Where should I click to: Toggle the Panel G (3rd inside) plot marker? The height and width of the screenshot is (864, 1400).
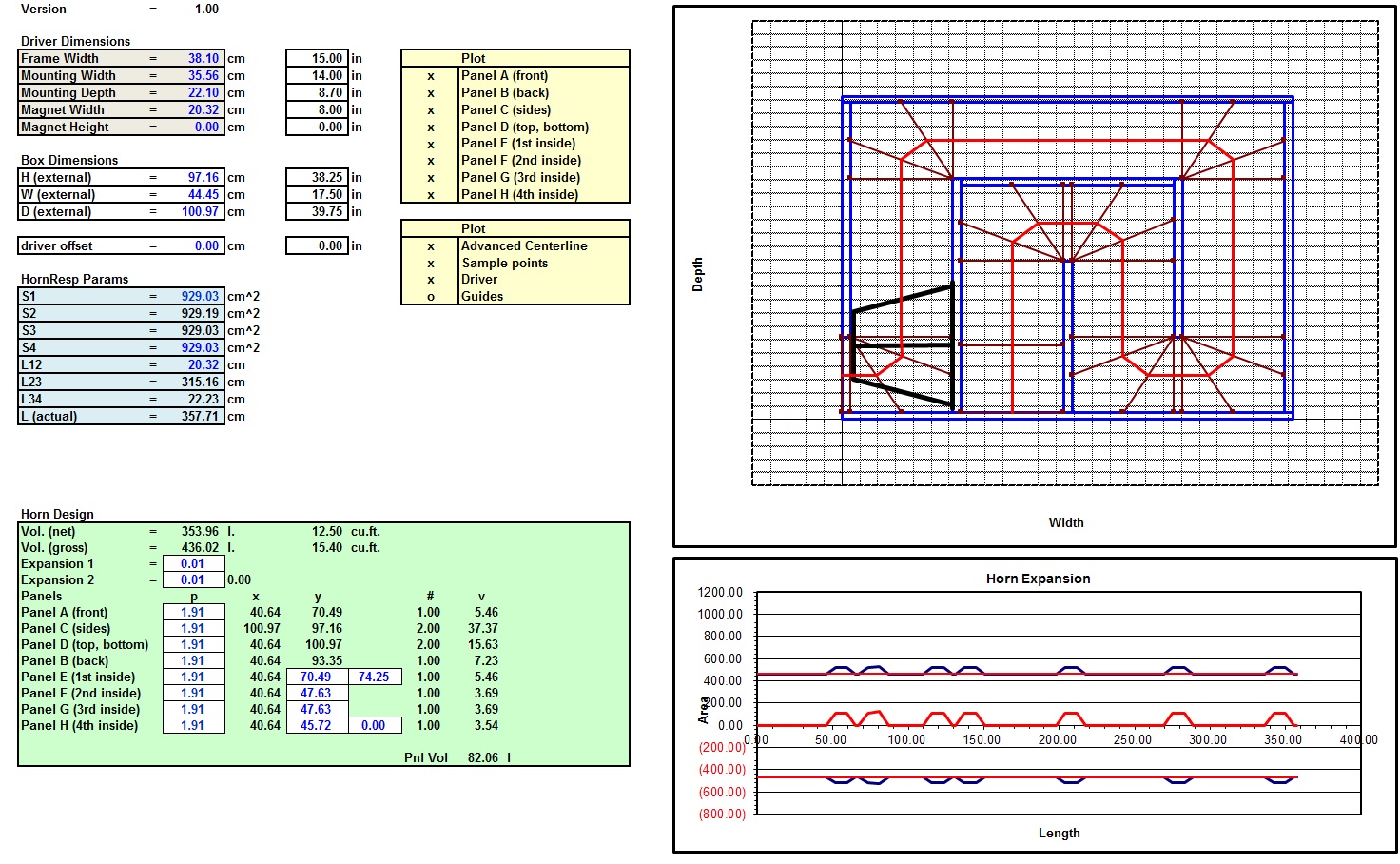pos(430,178)
